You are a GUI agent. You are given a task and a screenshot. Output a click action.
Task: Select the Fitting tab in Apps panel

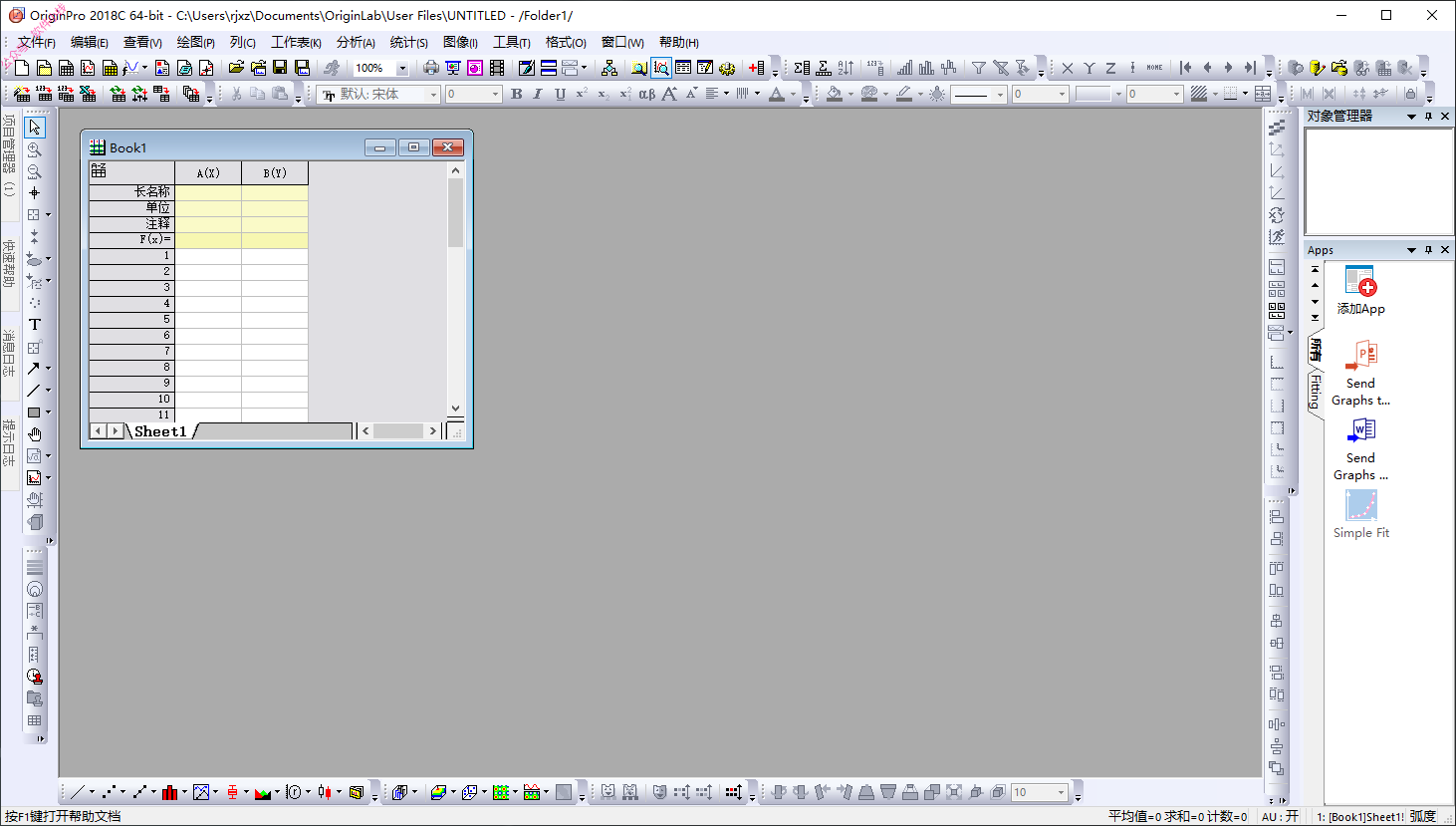1316,391
